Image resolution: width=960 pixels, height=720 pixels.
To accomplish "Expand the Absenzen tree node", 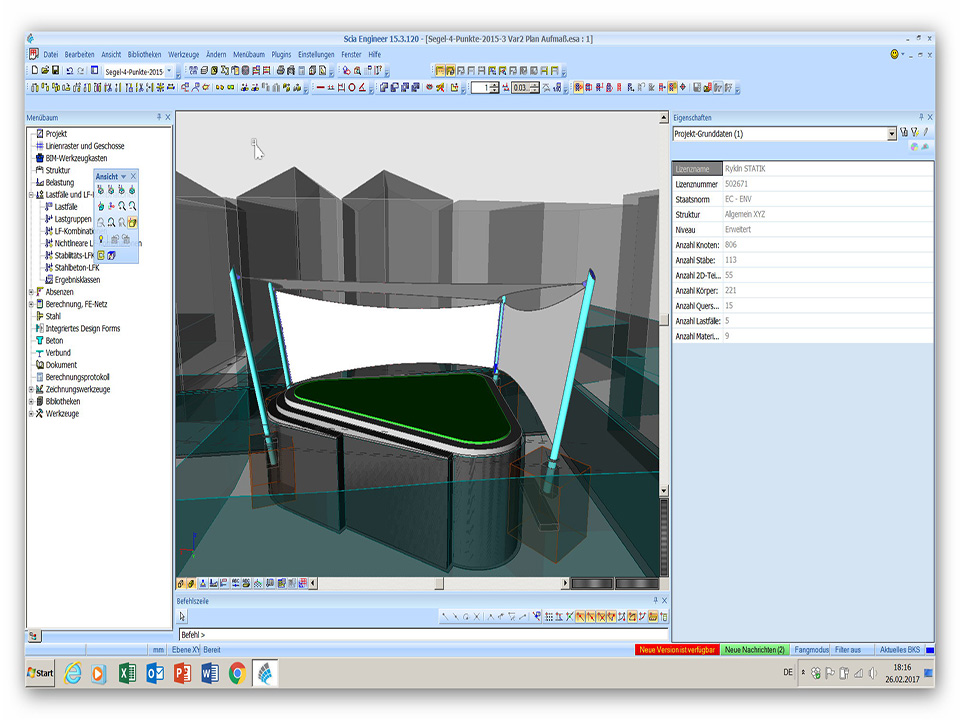I will (31, 292).
